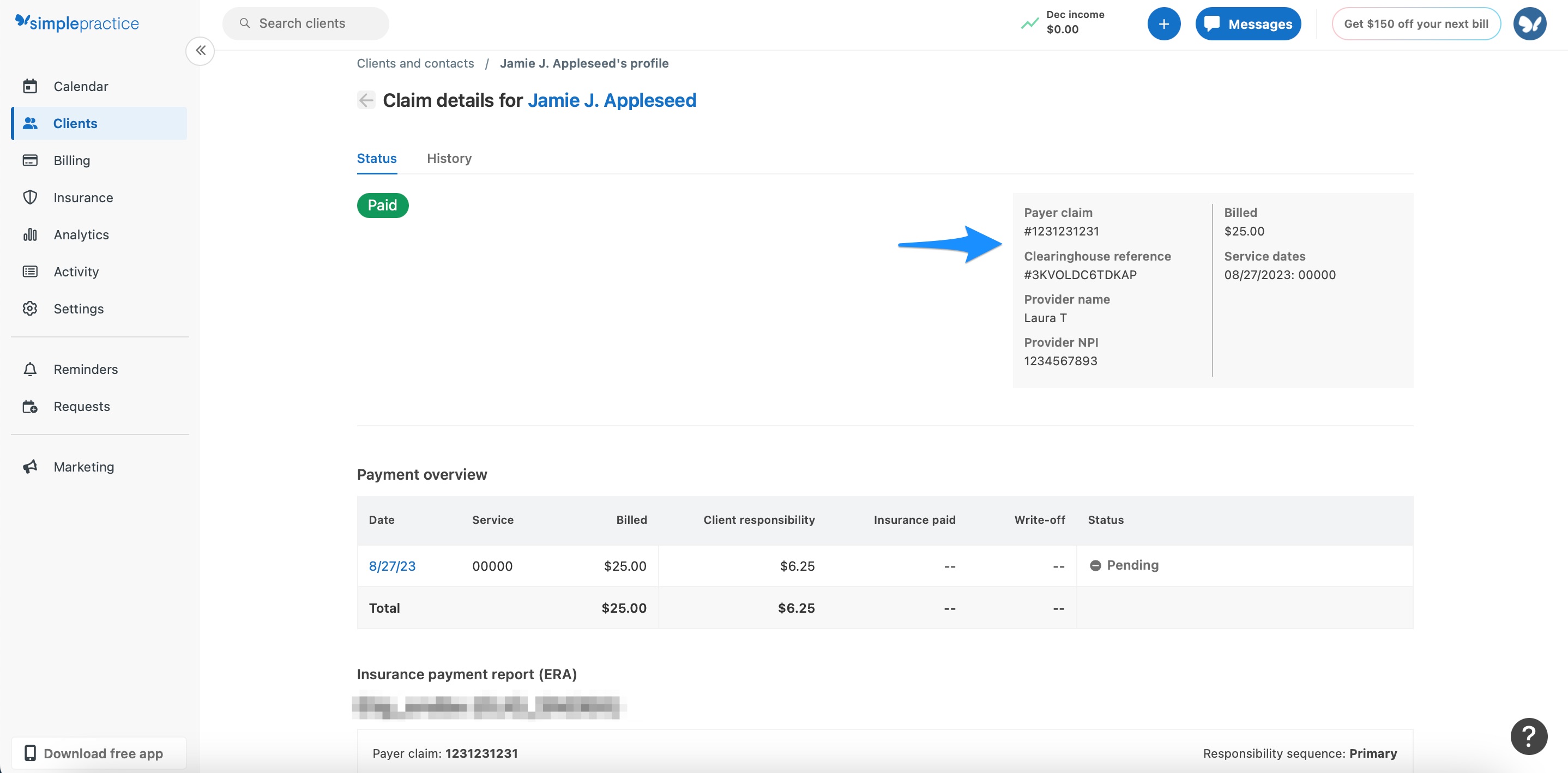The image size is (1568, 773).
Task: Click Download free app button
Action: click(99, 753)
